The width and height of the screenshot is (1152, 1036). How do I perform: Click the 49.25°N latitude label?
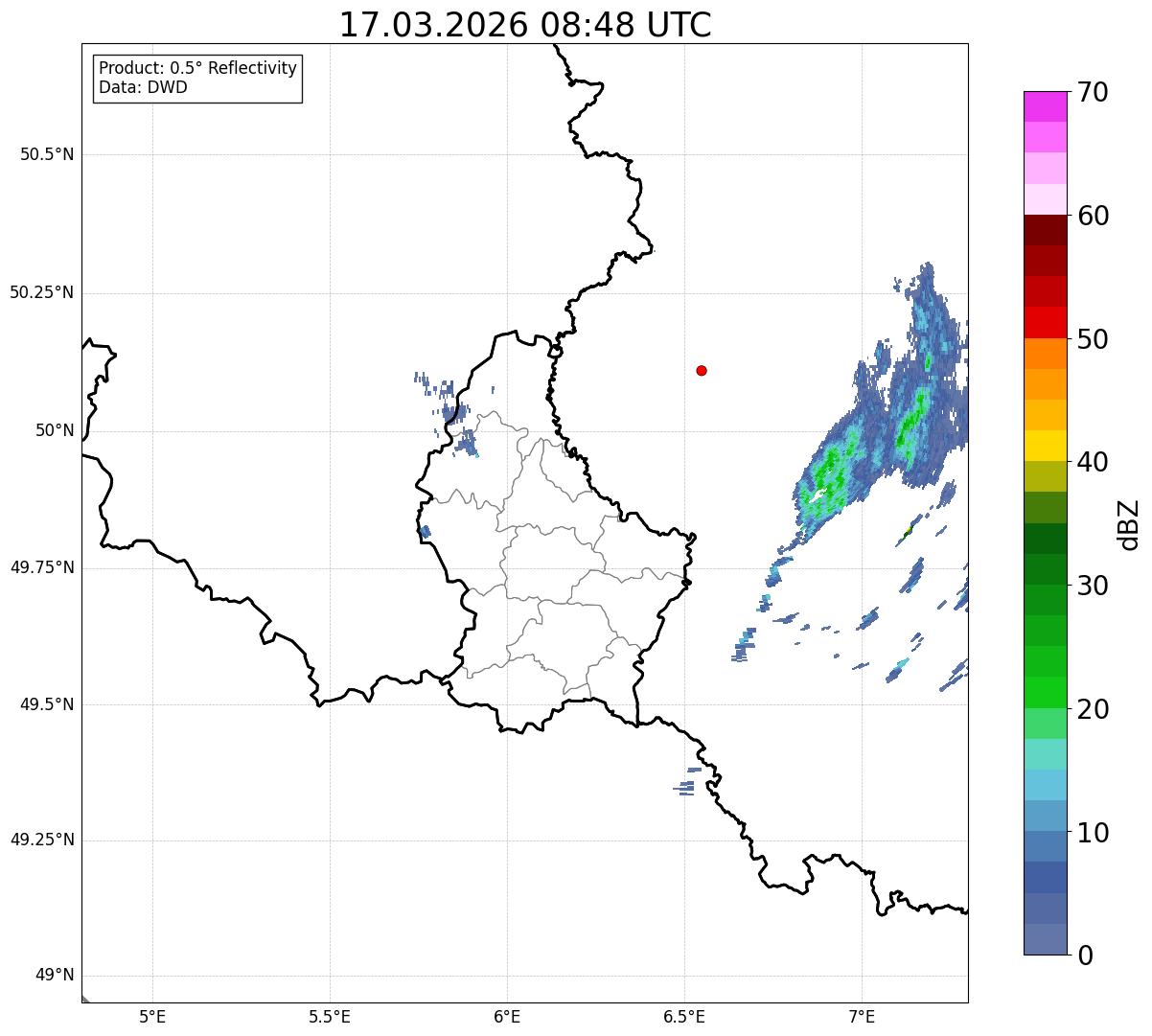pyautogui.click(x=42, y=840)
